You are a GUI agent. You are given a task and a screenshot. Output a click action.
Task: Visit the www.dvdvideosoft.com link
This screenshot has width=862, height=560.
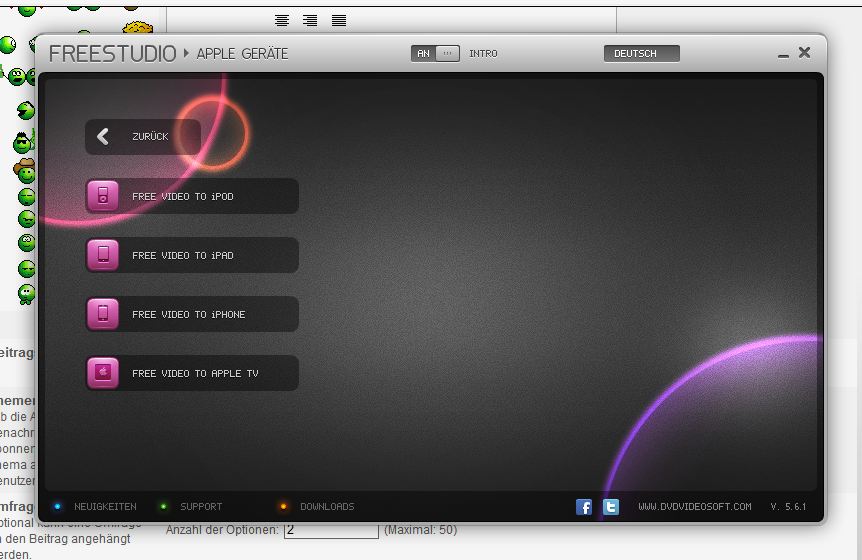tap(694, 507)
